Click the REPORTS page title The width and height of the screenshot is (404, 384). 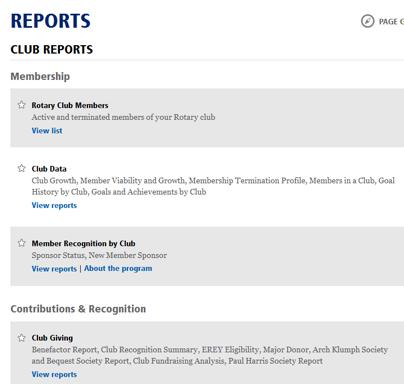tap(51, 21)
